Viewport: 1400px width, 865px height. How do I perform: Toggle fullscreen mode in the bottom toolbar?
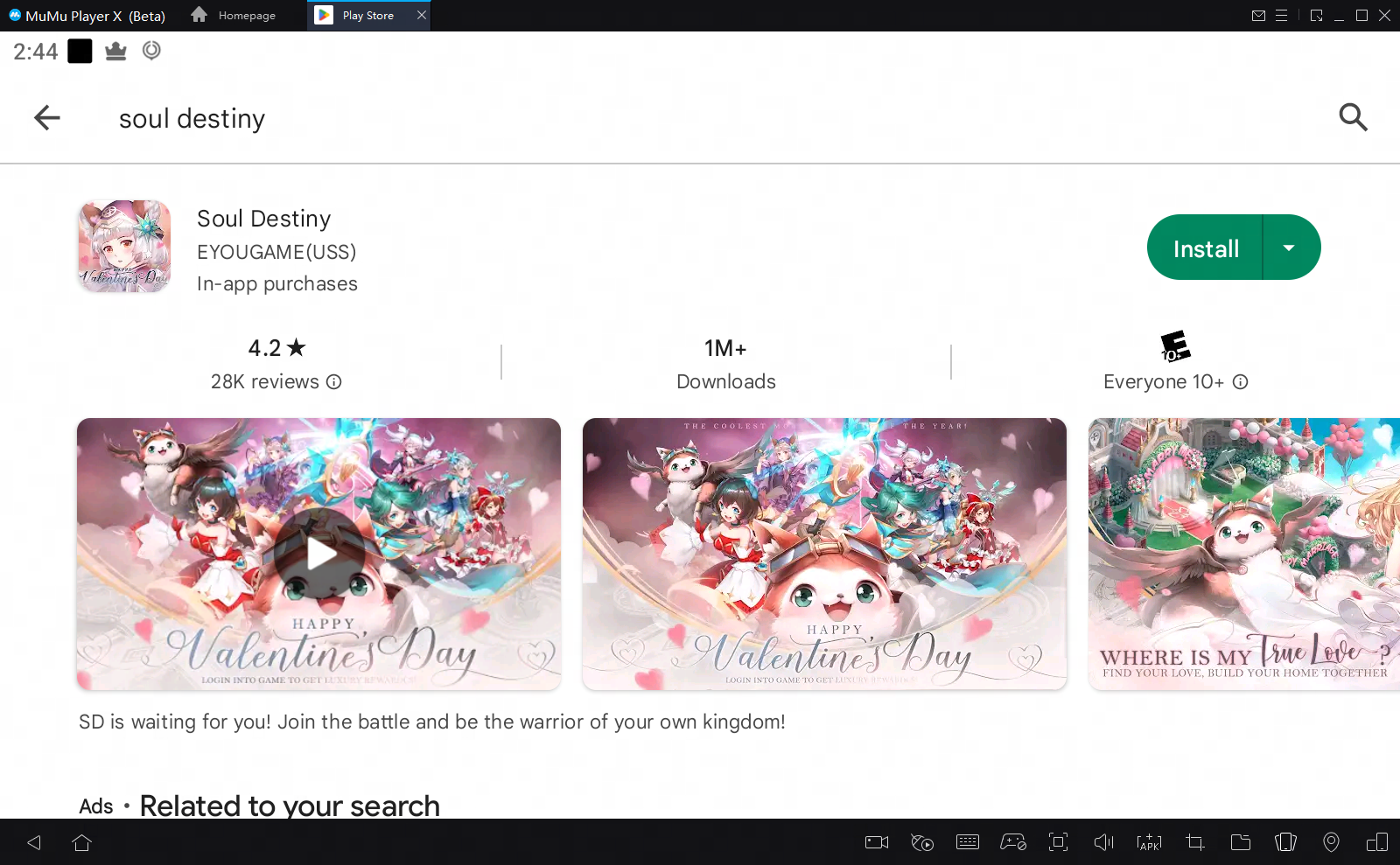[x=1058, y=842]
